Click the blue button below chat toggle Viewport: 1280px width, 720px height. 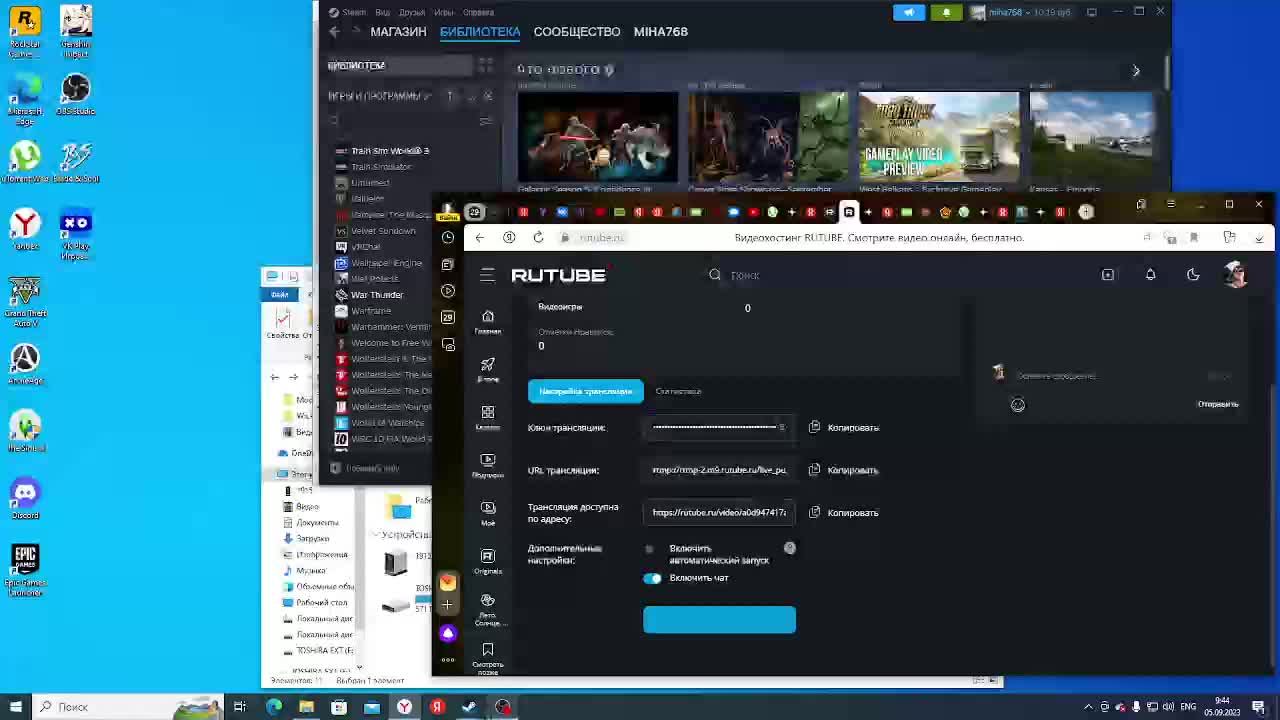[719, 620]
